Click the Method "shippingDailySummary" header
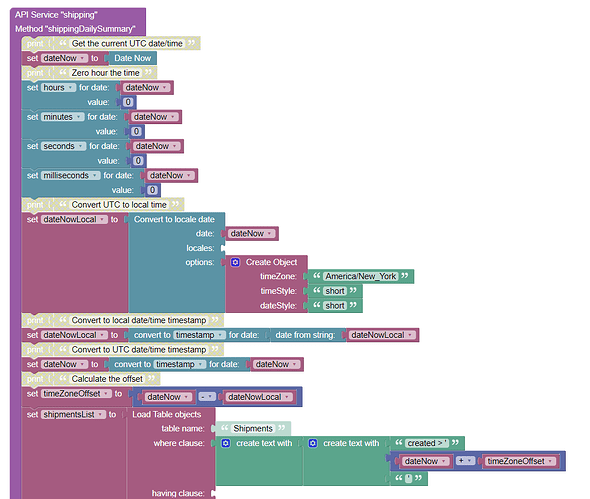Viewport: 590px width, 499px height. pyautogui.click(x=75, y=29)
